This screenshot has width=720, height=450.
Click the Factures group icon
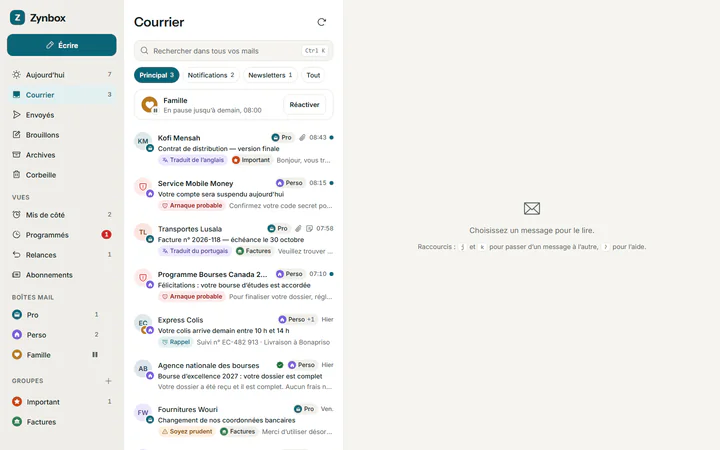point(17,422)
